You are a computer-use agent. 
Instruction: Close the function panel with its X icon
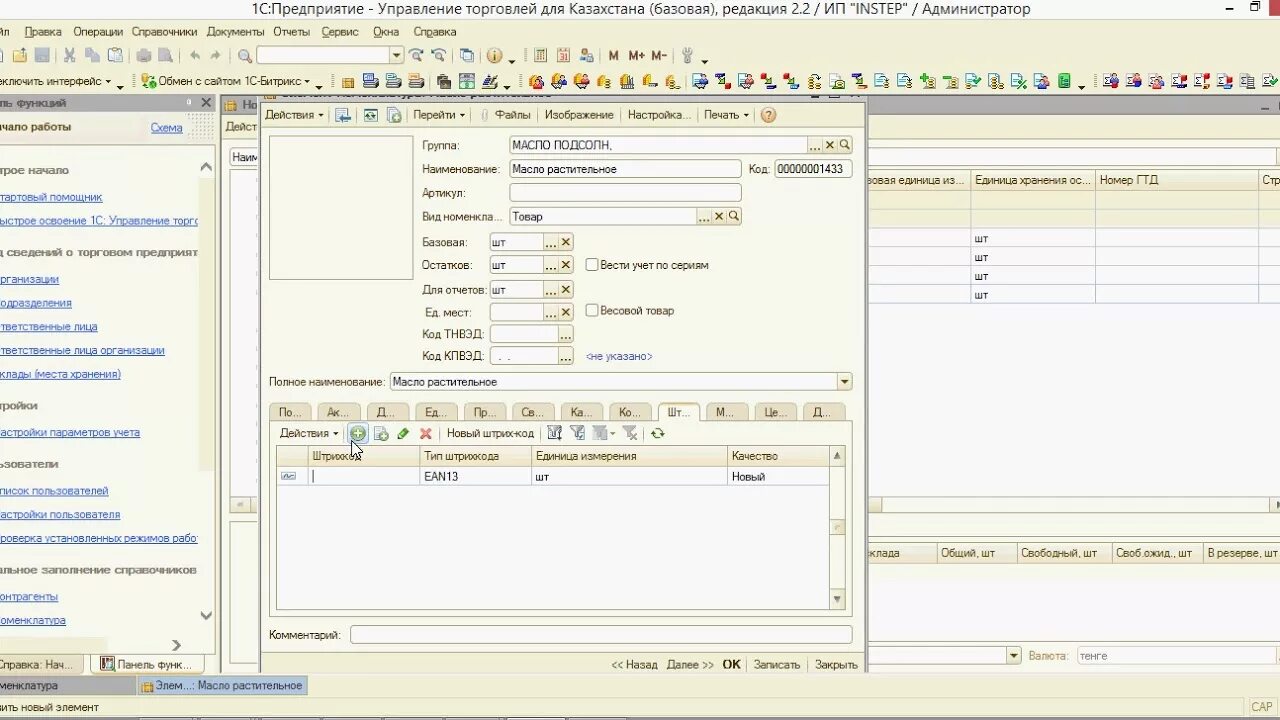click(x=206, y=103)
